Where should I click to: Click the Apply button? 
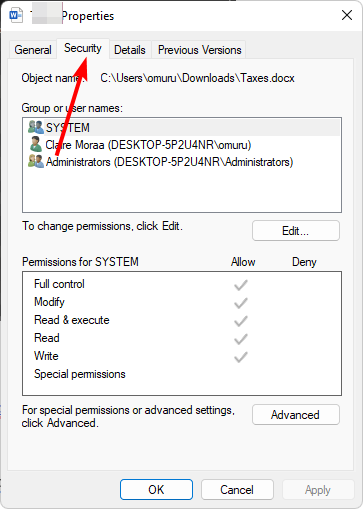pyautogui.click(x=318, y=490)
